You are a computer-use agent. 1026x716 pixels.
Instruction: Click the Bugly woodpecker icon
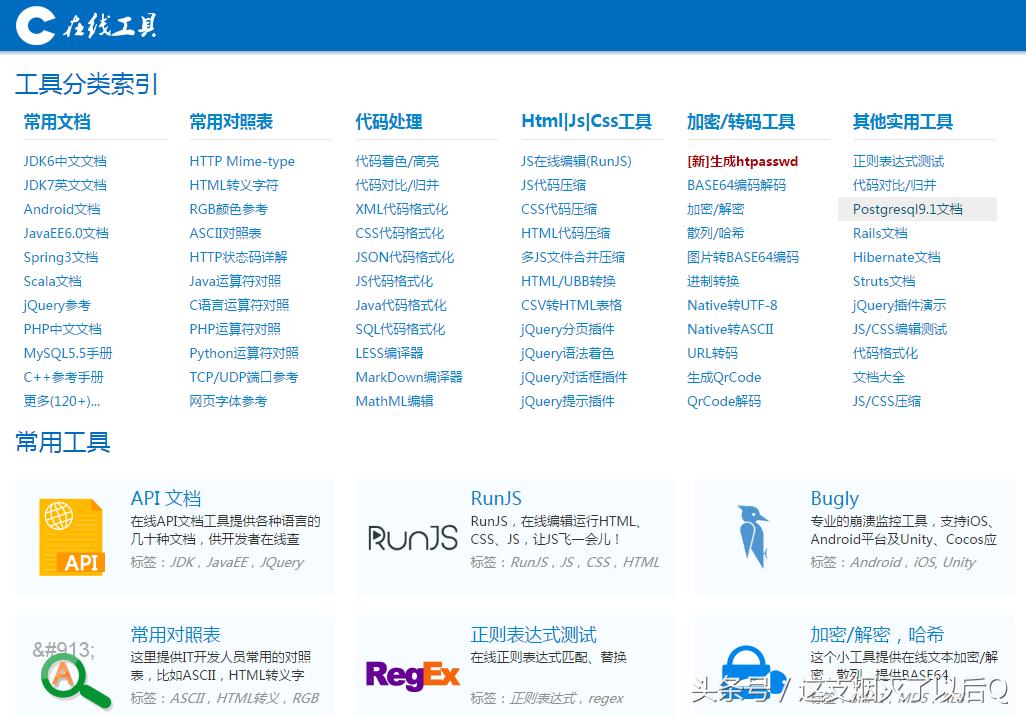752,536
